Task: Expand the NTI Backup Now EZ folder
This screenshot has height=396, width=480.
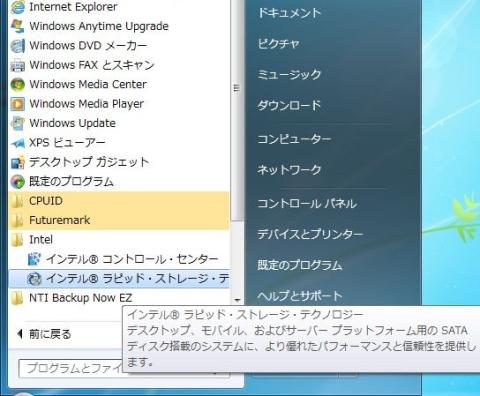Action: tap(18, 298)
